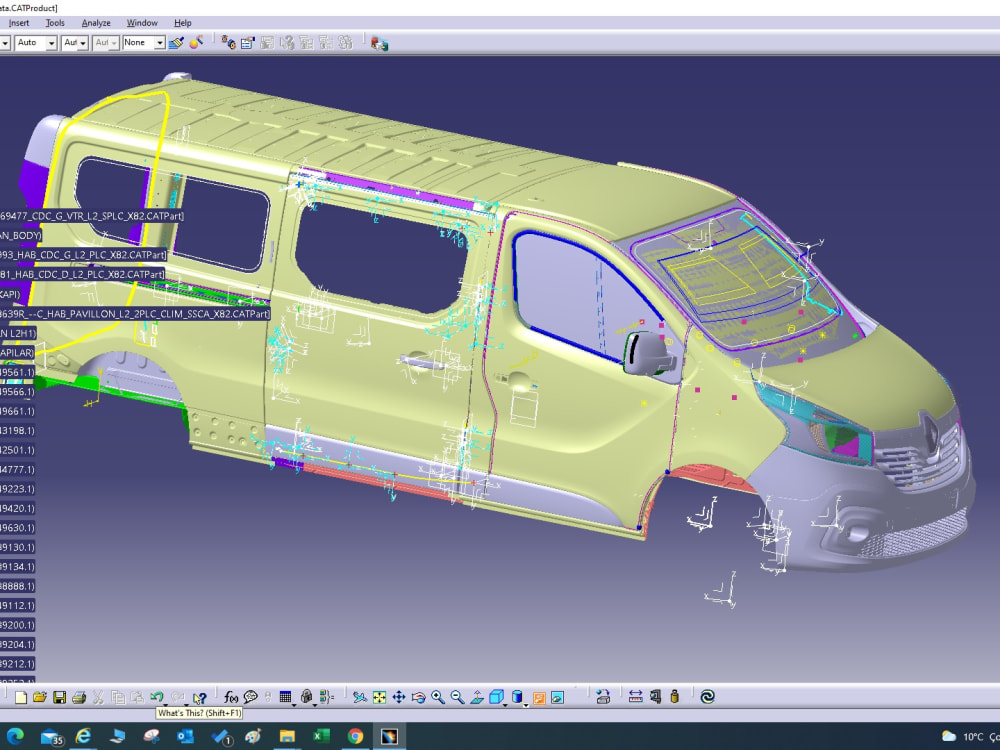Open Microsoft Edge from the taskbar
The width and height of the screenshot is (1000, 750).
[x=15, y=737]
